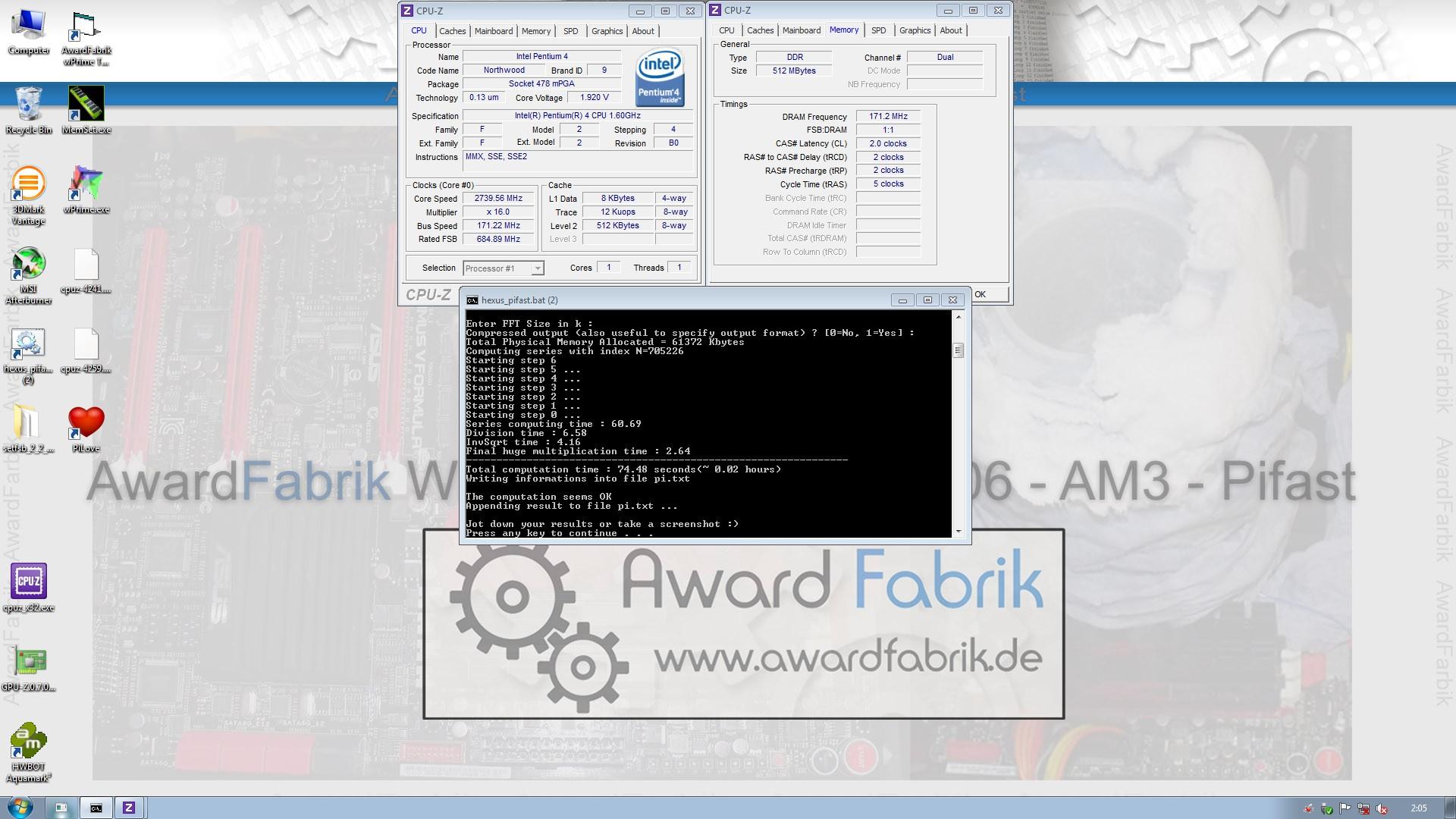Screen dimensions: 1456x819
Task: Click the Cycle Time 5 clocks value
Action: point(888,184)
